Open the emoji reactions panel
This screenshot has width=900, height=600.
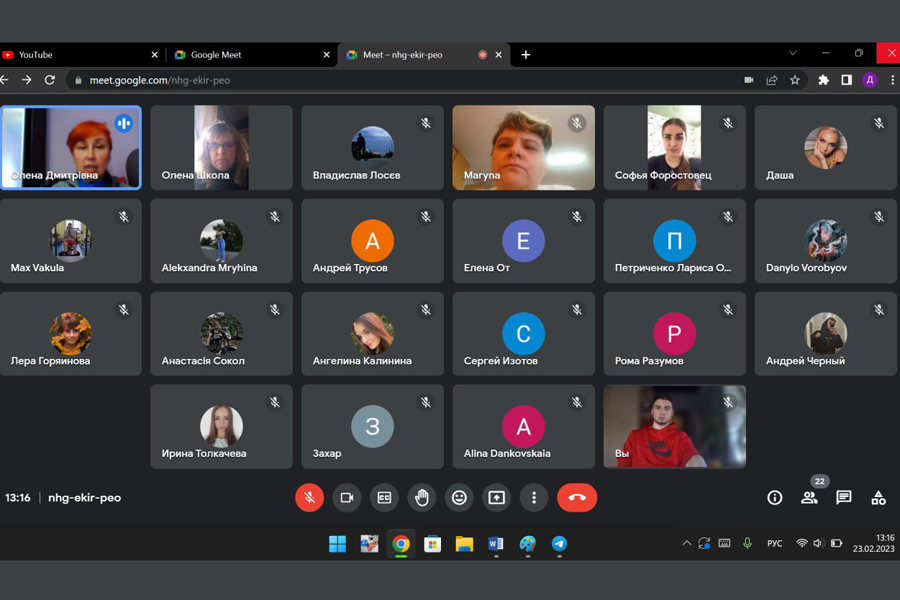(459, 497)
